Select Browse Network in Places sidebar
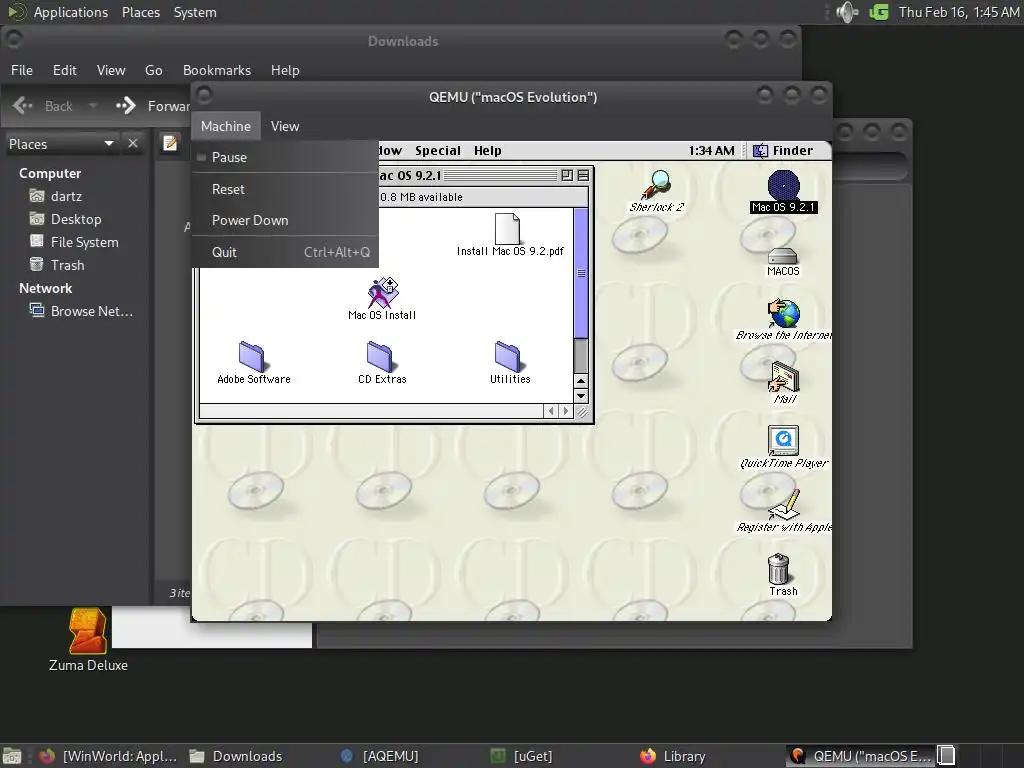 click(x=81, y=311)
